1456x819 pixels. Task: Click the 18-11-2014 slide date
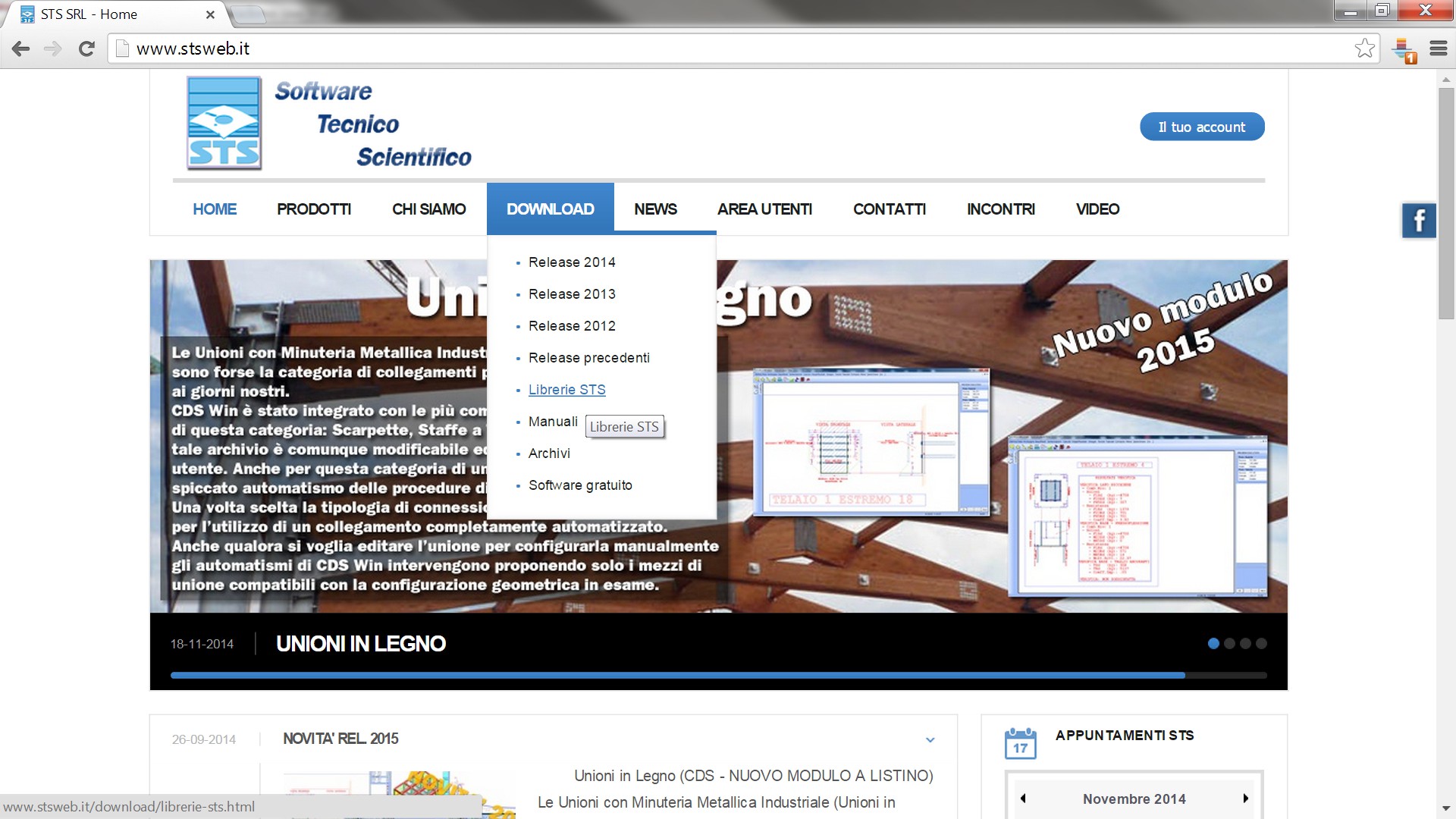[202, 644]
